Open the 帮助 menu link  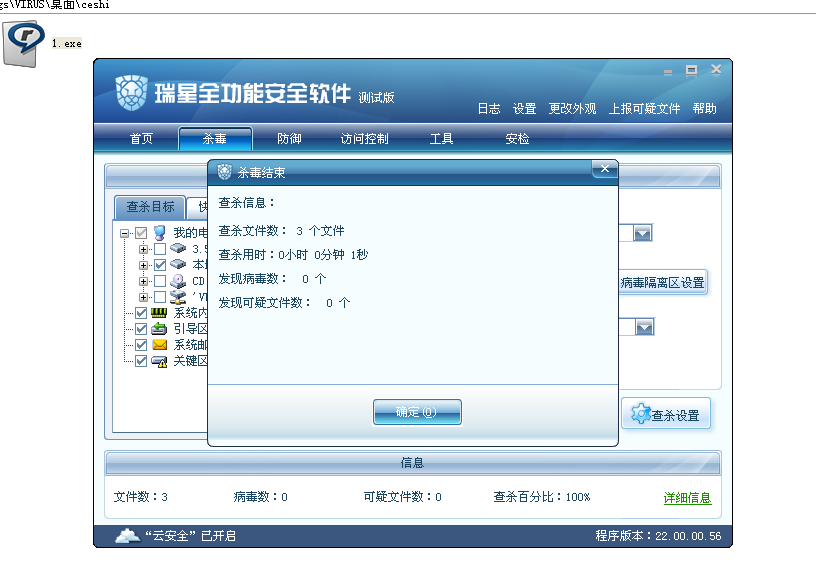point(705,109)
